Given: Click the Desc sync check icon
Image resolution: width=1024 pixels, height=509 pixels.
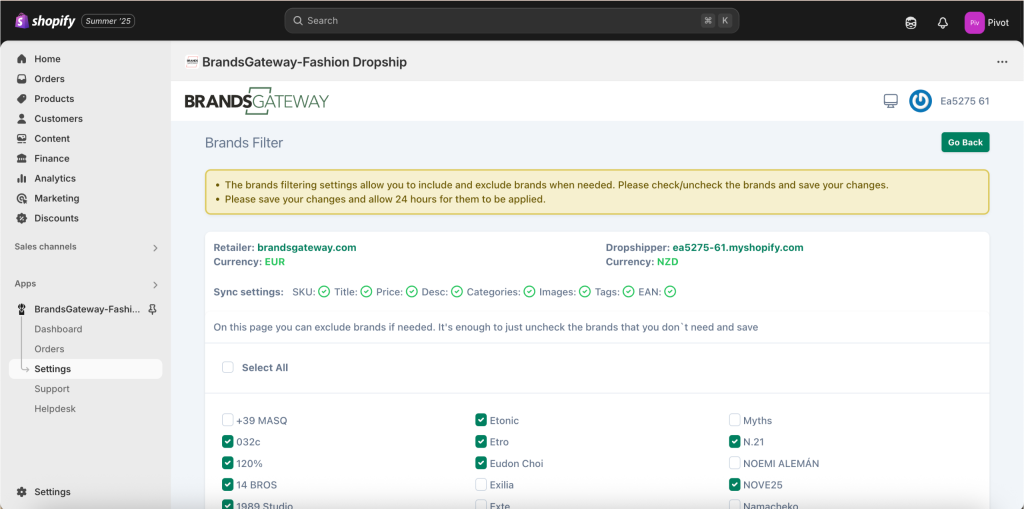Looking at the screenshot, I should click(x=456, y=291).
